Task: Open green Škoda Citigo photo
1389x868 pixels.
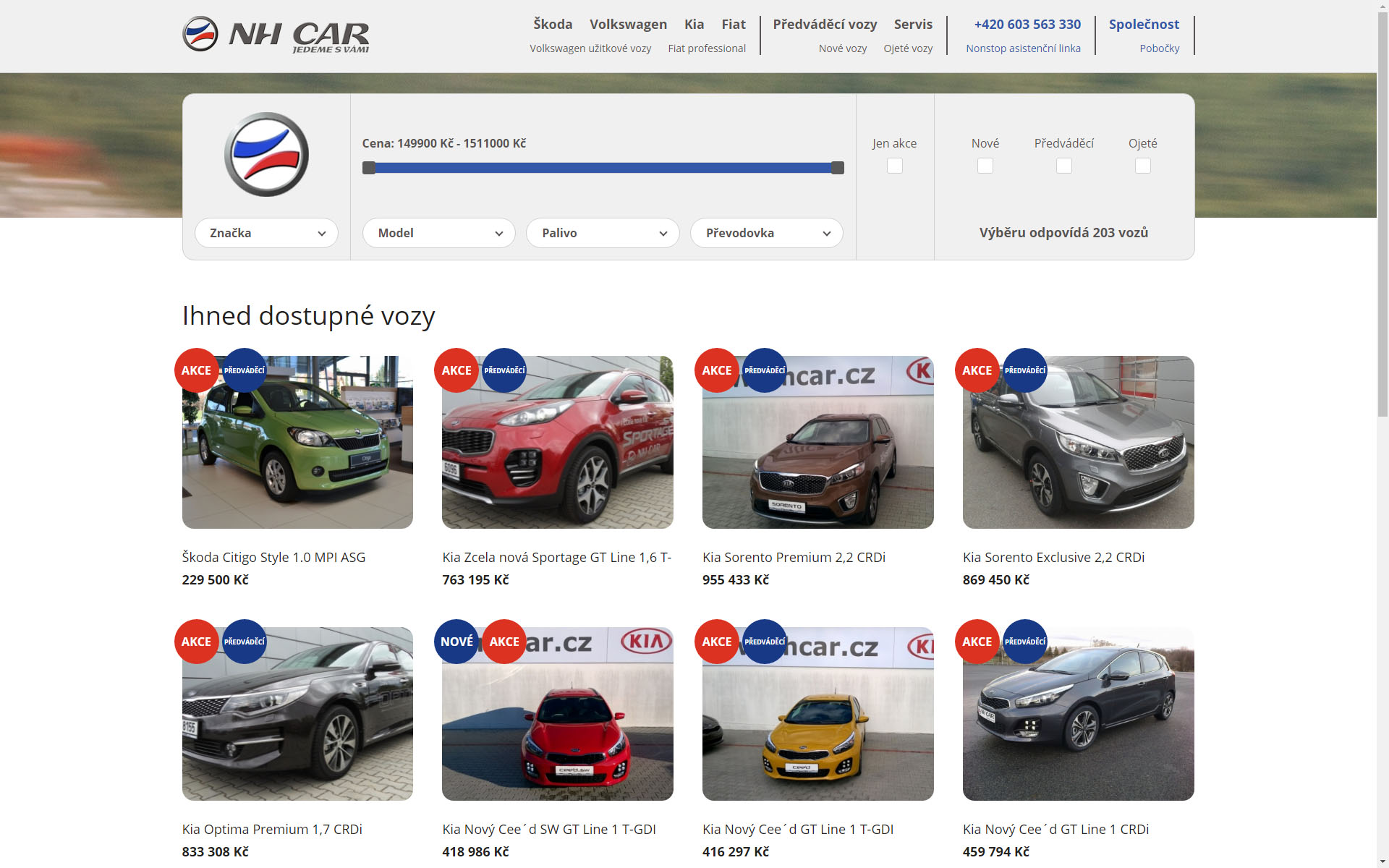Action: click(297, 442)
